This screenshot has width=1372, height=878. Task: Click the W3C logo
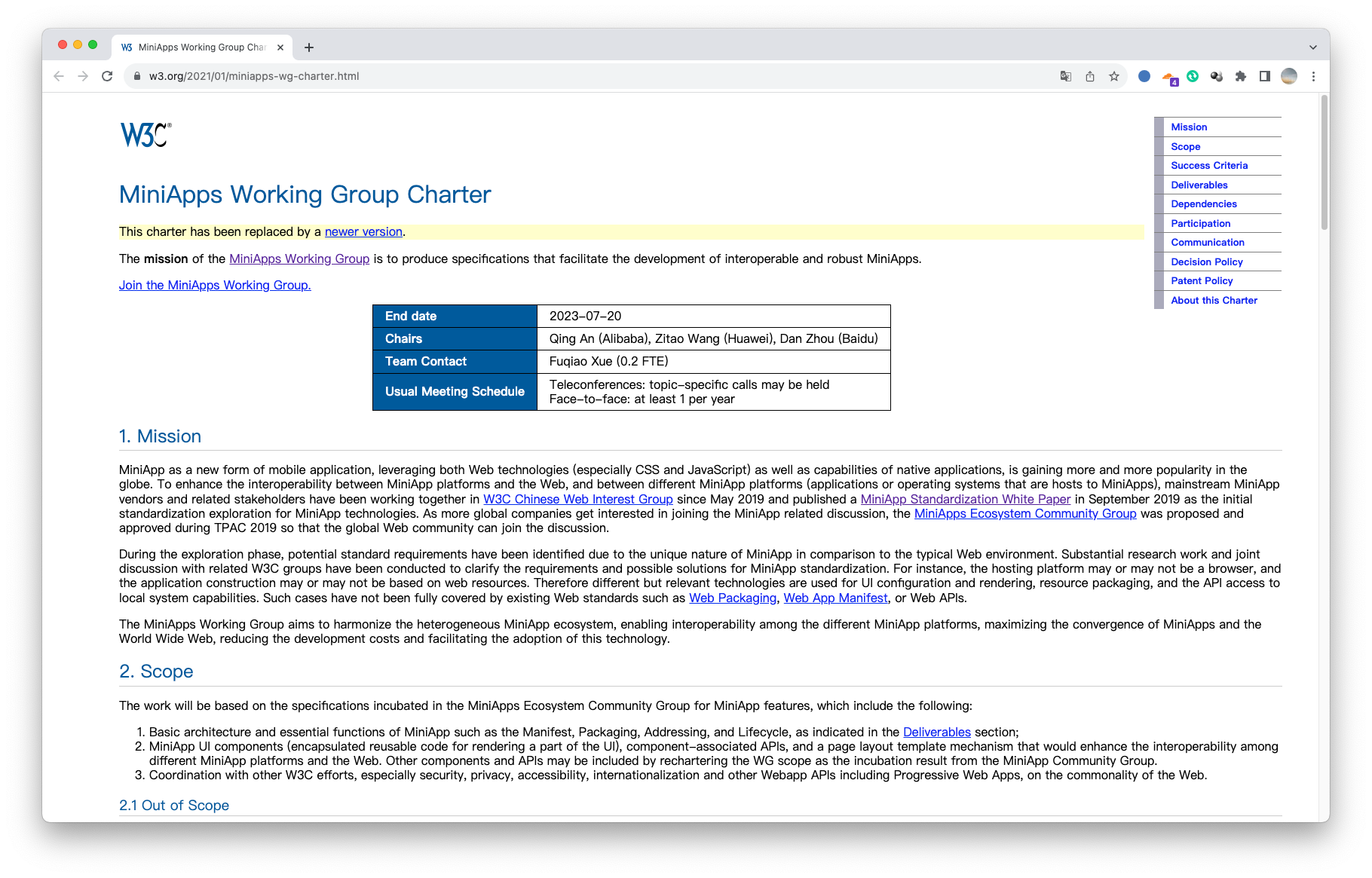(x=145, y=135)
